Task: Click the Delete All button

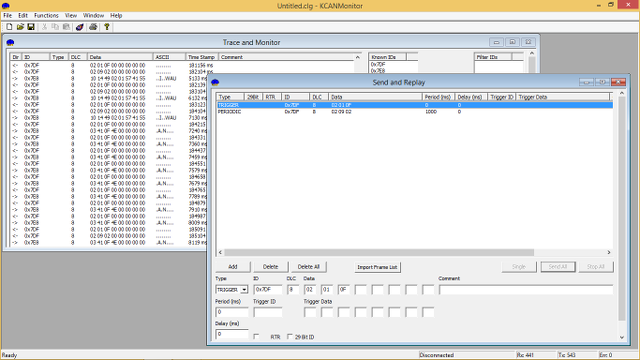Action: (309, 267)
